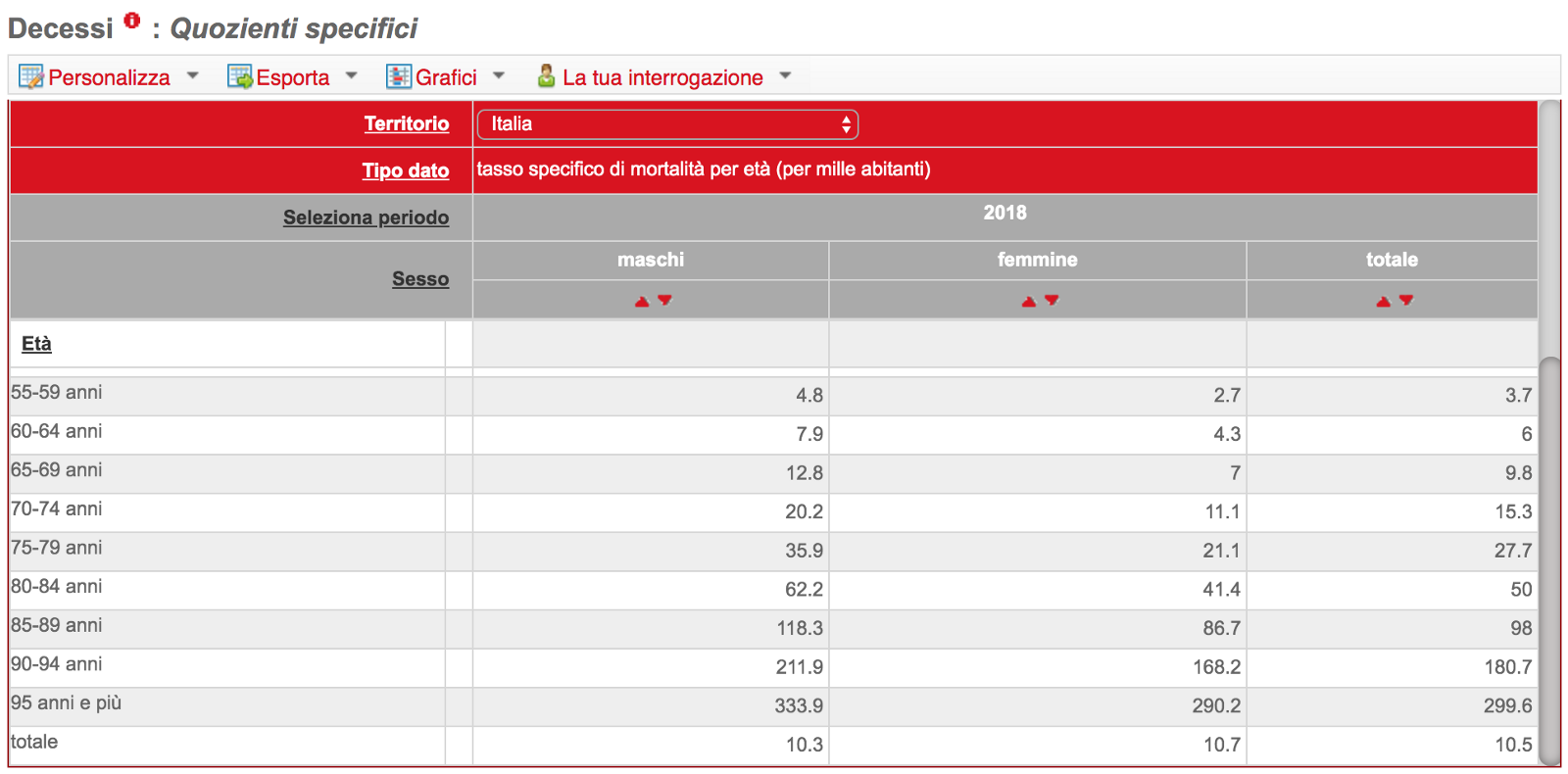Image resolution: width=1568 pixels, height=774 pixels.
Task: Click the Sesso link
Action: tap(420, 279)
